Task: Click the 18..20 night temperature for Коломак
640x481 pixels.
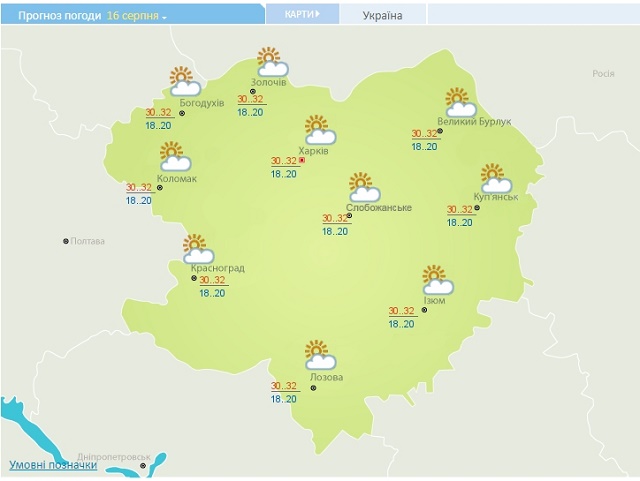Action: click(138, 200)
